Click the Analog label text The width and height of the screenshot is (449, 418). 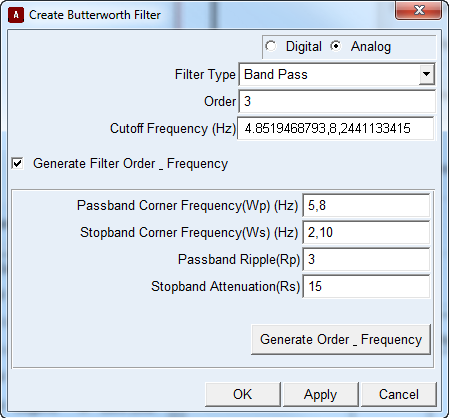[x=371, y=46]
